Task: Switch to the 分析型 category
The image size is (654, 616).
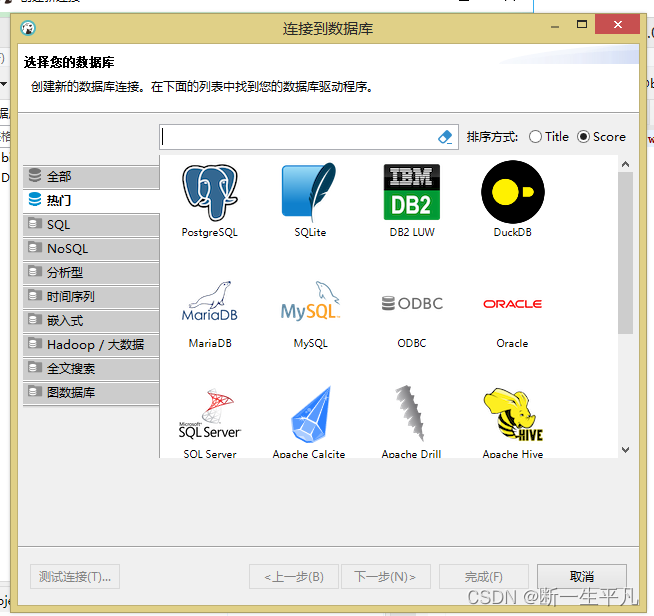Action: pos(91,272)
